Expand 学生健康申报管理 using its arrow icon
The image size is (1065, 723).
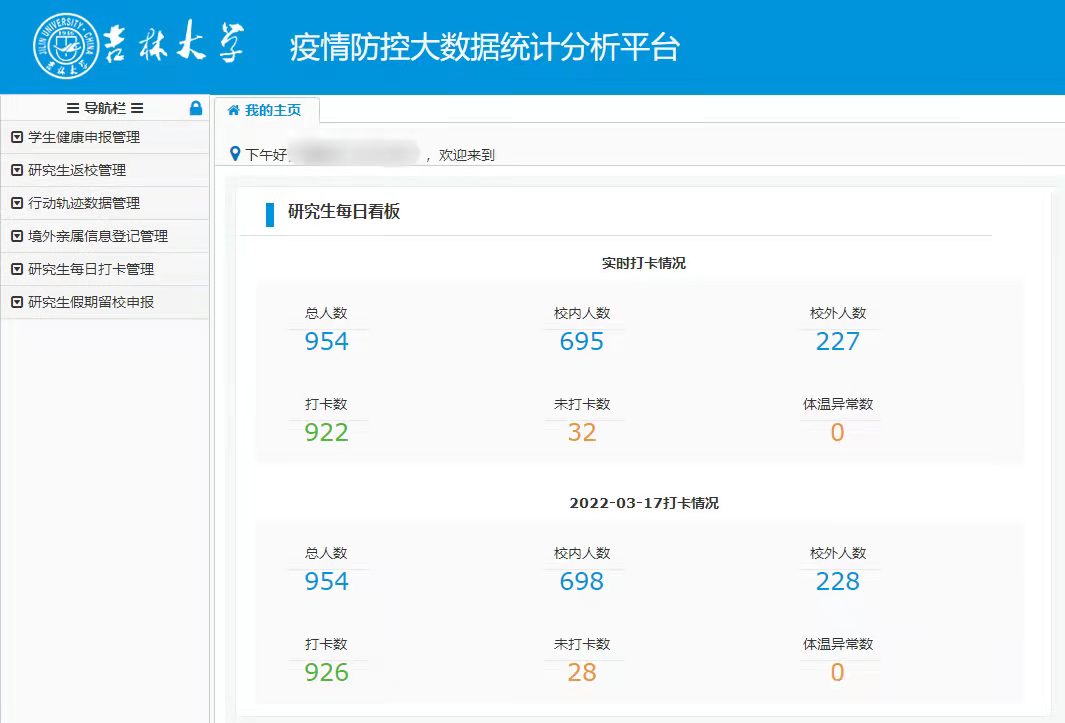[17, 138]
